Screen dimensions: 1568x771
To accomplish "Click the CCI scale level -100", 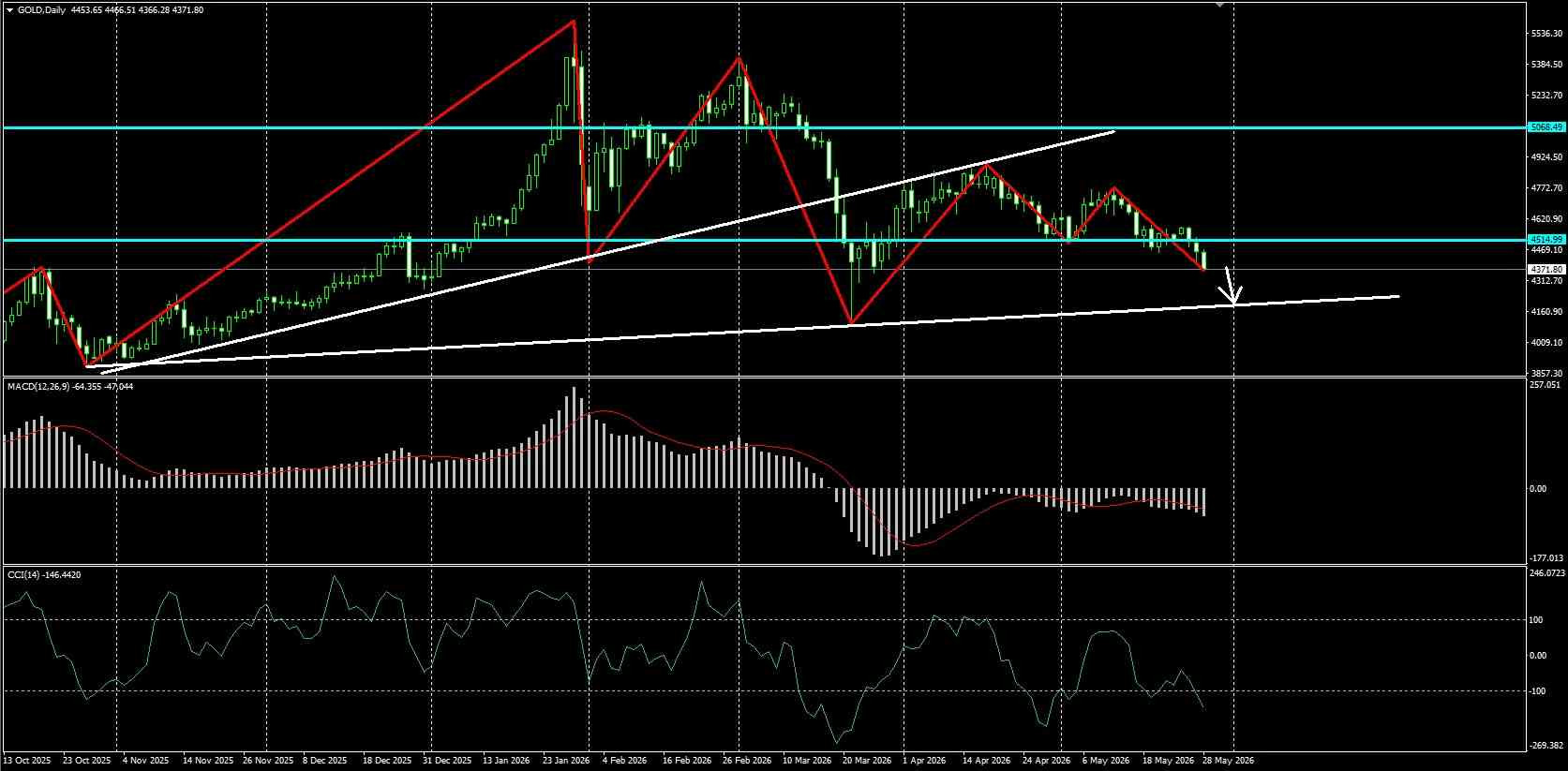I will (x=1538, y=691).
